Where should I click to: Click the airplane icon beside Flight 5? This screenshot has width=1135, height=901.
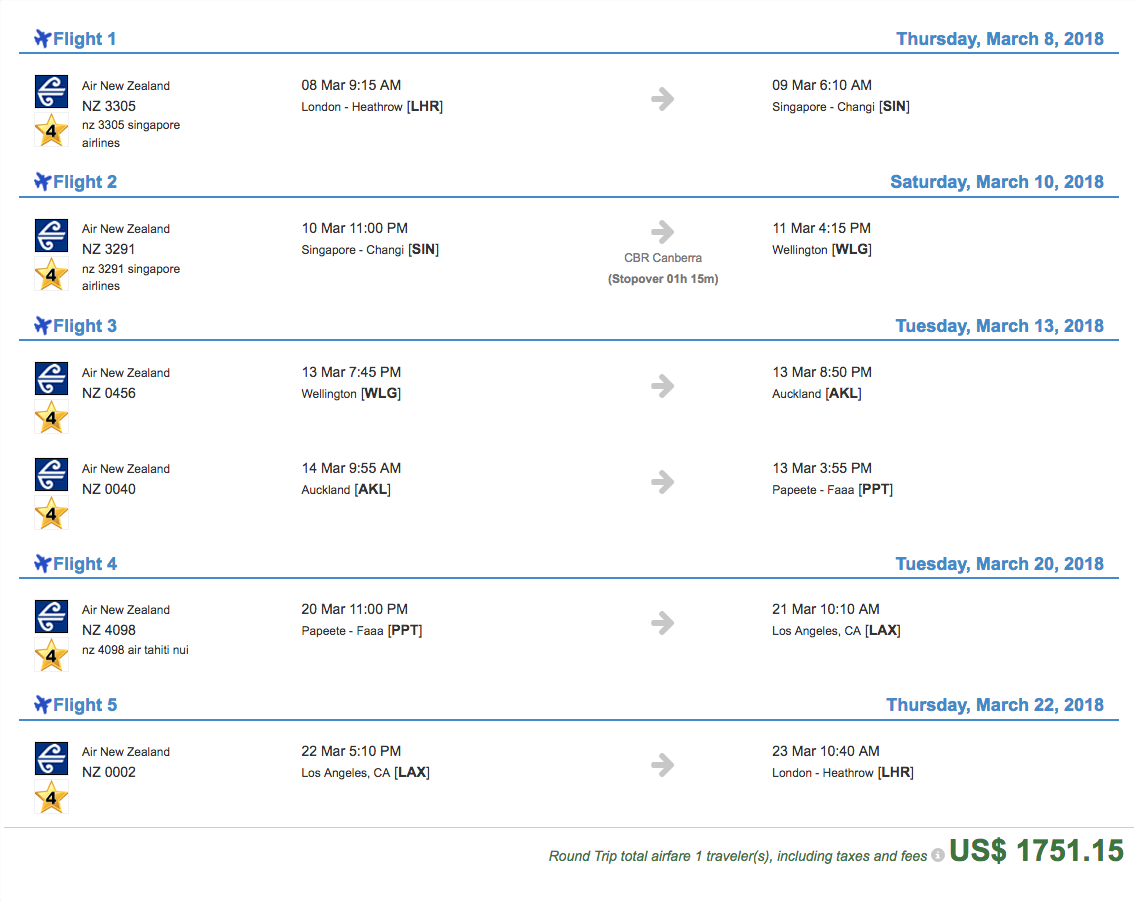(x=43, y=705)
